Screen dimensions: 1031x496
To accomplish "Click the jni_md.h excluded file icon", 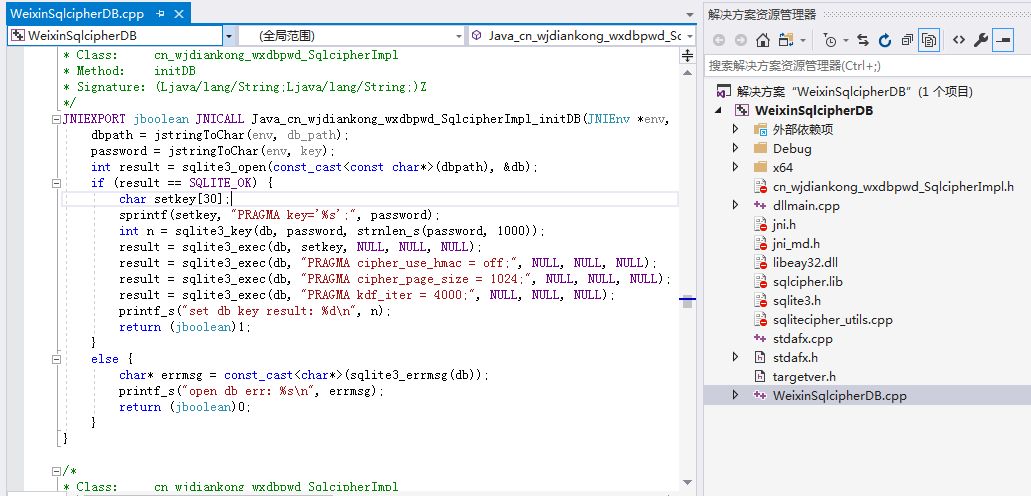I will [760, 243].
